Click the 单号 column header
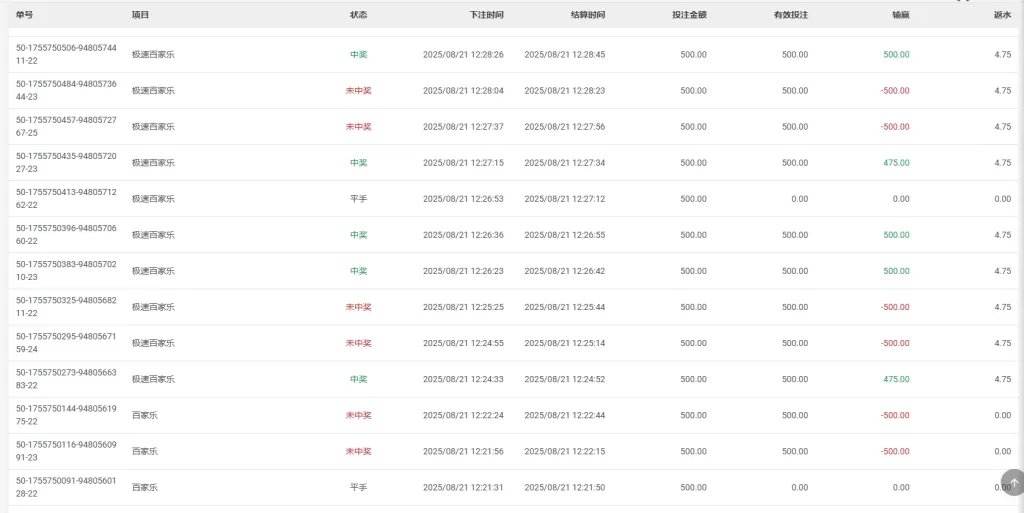This screenshot has width=1024, height=513. point(24,14)
